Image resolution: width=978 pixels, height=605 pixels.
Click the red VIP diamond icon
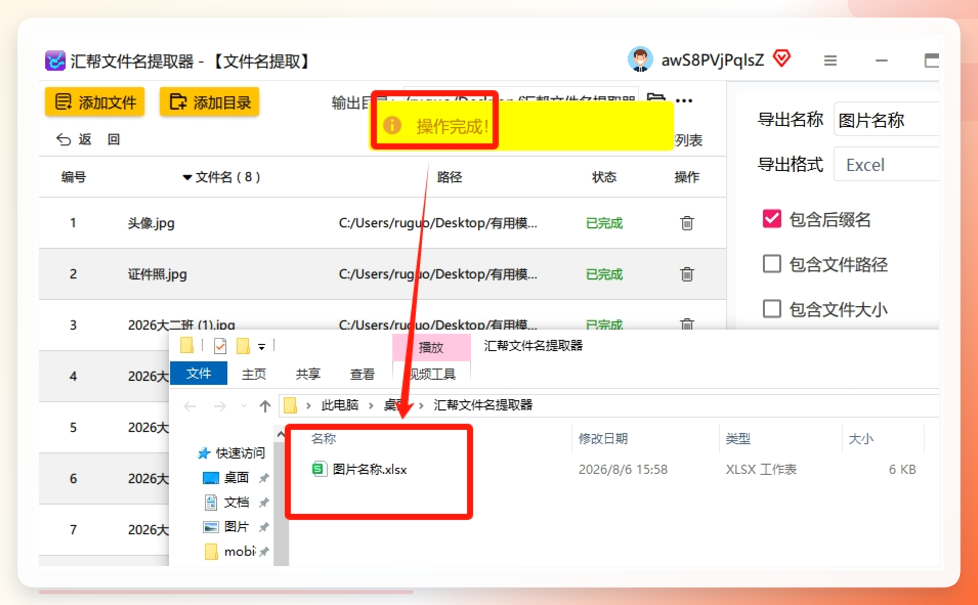coord(782,59)
